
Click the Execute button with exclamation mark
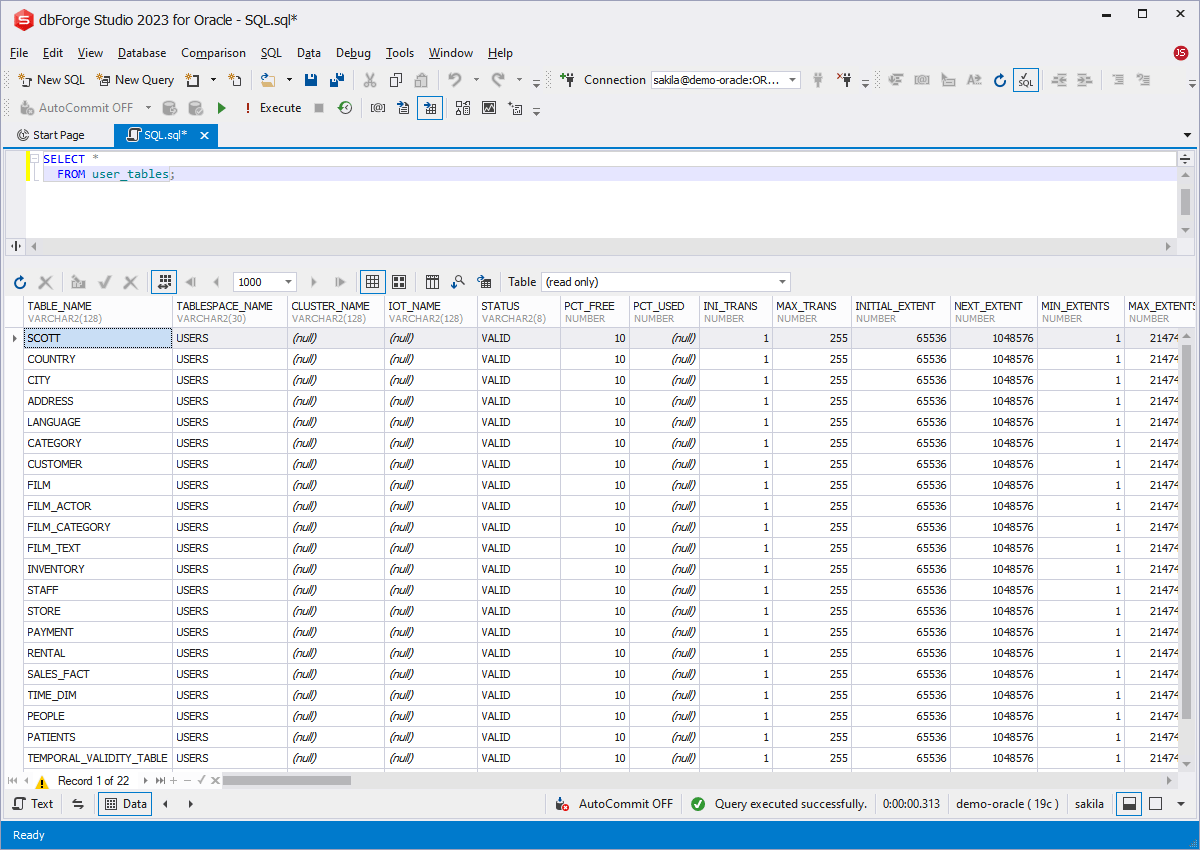click(273, 108)
